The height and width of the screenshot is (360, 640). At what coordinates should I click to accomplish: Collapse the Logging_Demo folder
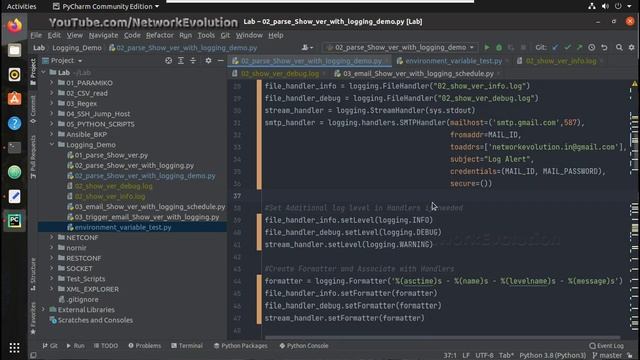(x=52, y=144)
